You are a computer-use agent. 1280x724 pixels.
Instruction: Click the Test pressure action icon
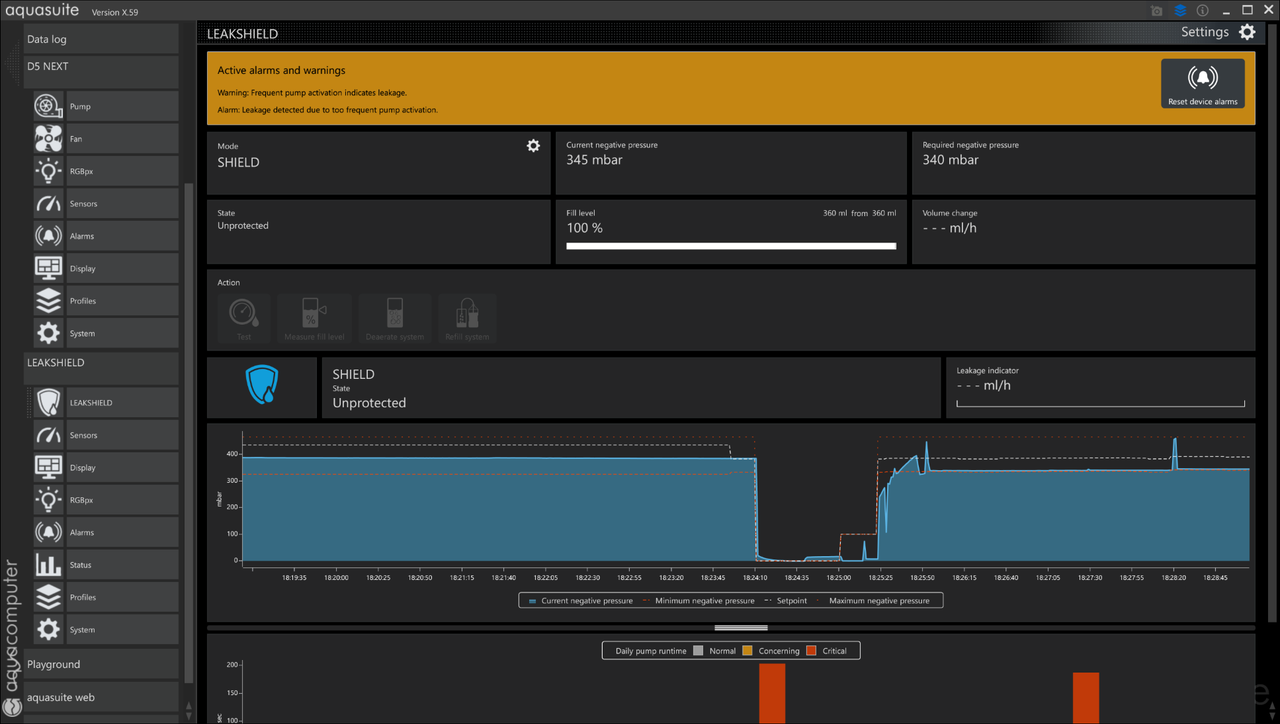pos(244,319)
